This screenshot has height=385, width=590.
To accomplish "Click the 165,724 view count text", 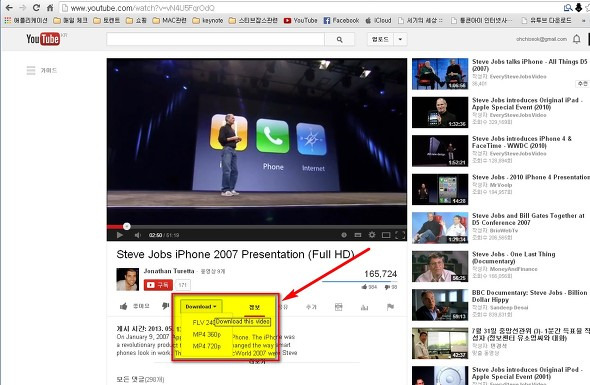I will pyautogui.click(x=380, y=274).
